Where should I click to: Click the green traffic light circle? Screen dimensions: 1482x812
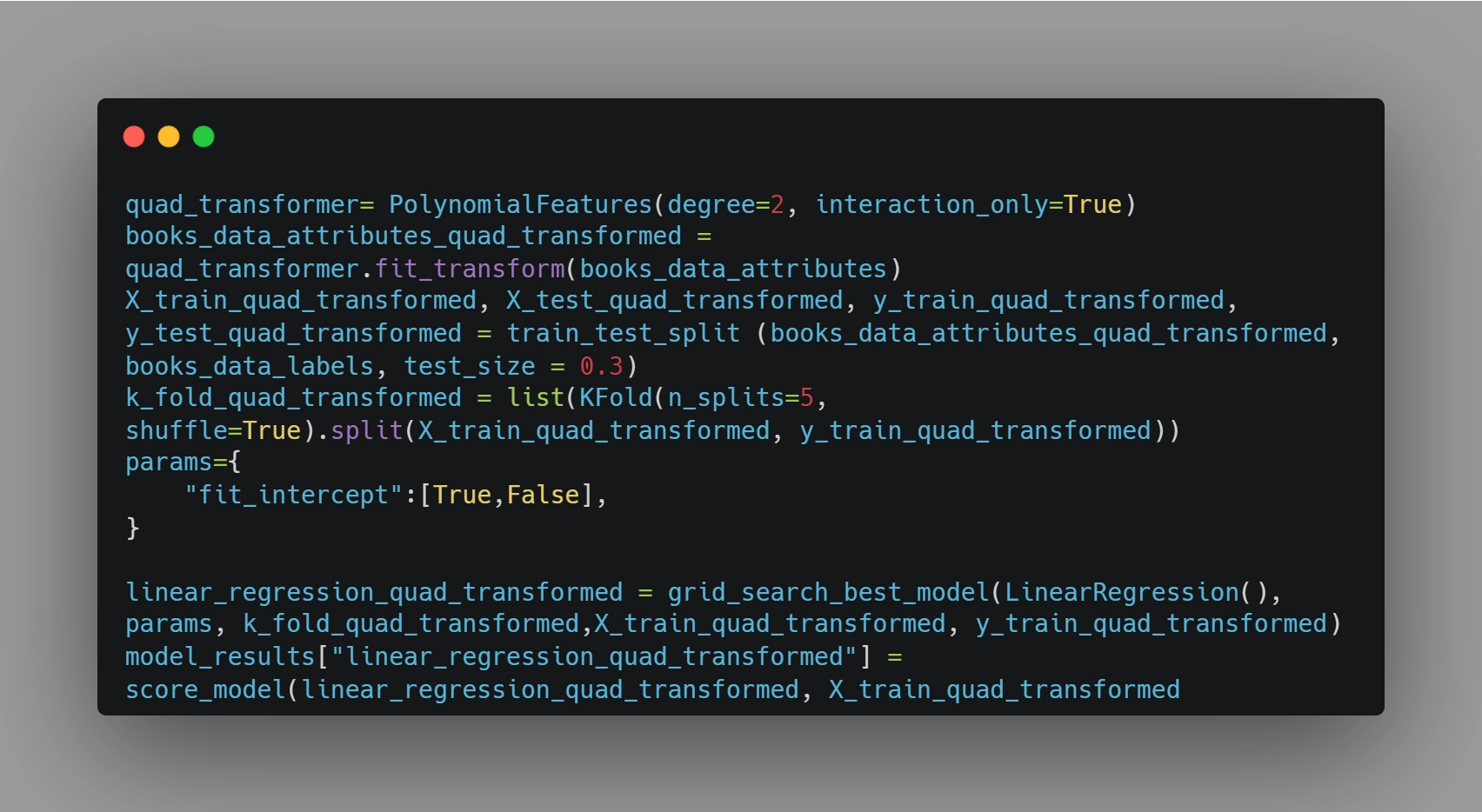point(203,136)
